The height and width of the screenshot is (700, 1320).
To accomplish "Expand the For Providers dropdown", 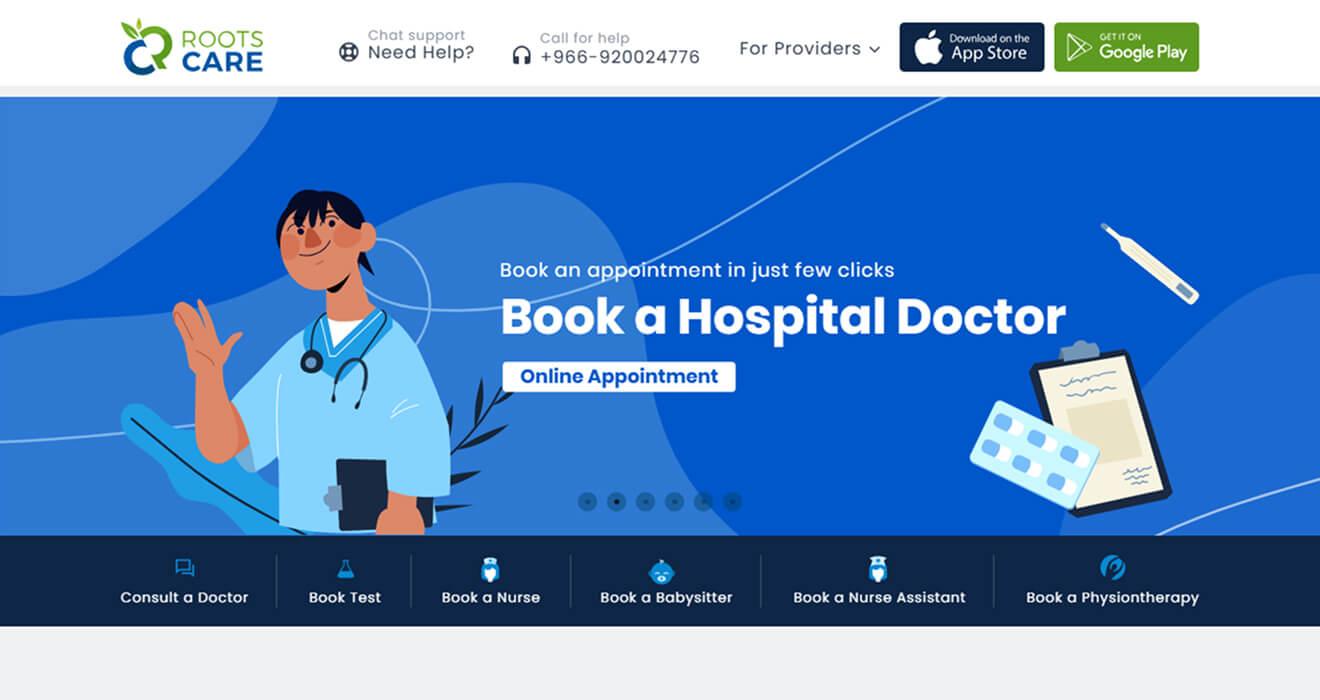I will click(x=809, y=48).
